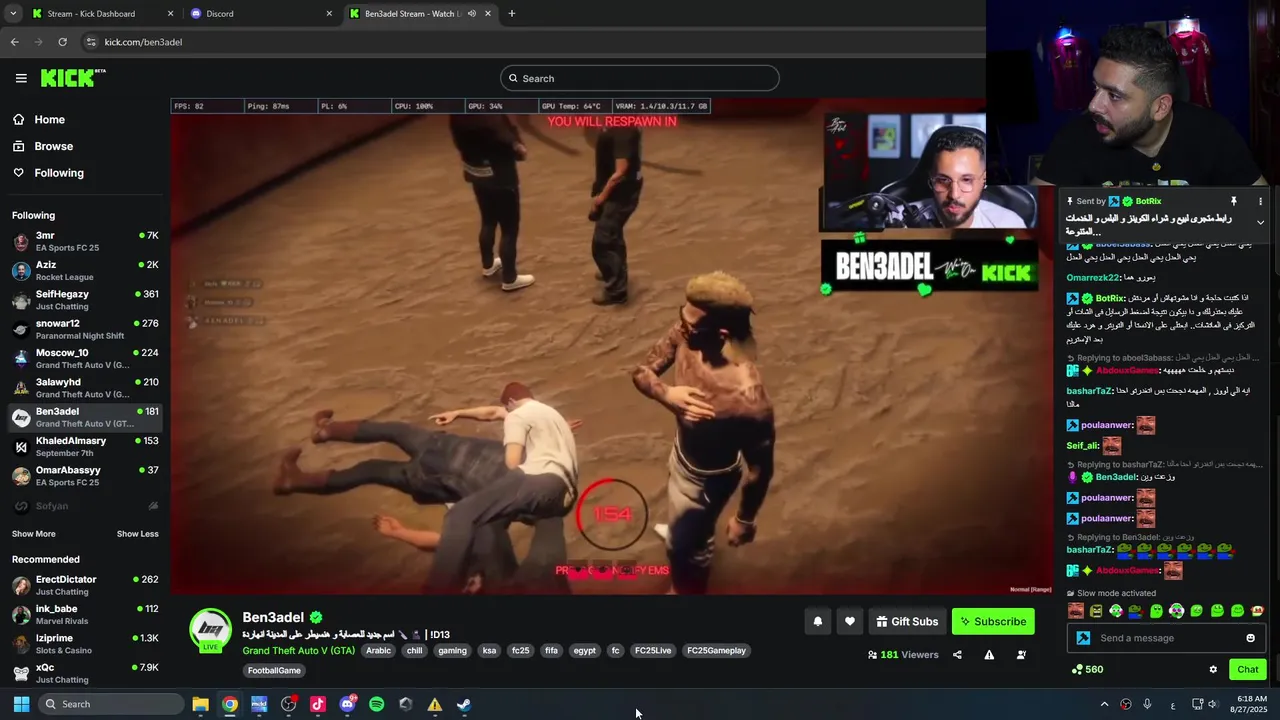Open Spotify from taskbar

376,704
